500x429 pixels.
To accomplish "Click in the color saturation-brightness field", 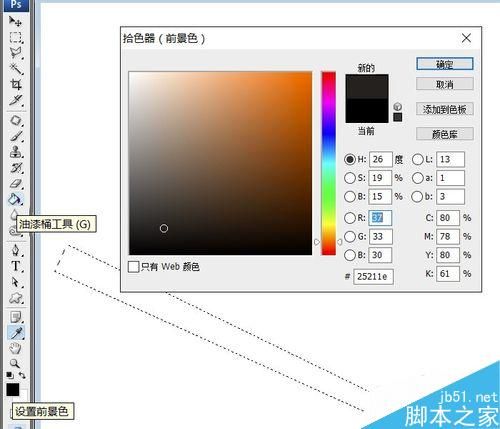I will click(220, 163).
